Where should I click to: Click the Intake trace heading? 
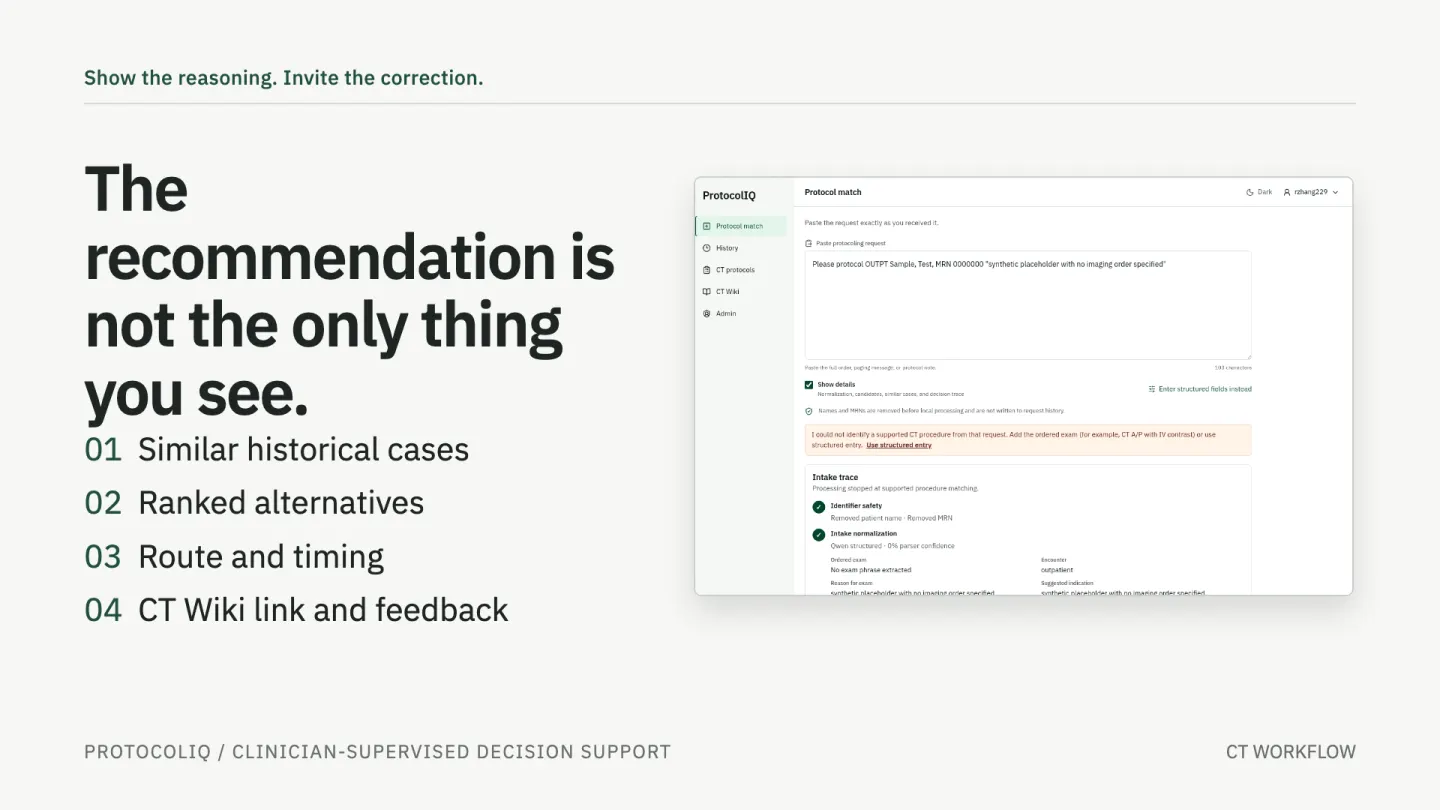coord(835,477)
